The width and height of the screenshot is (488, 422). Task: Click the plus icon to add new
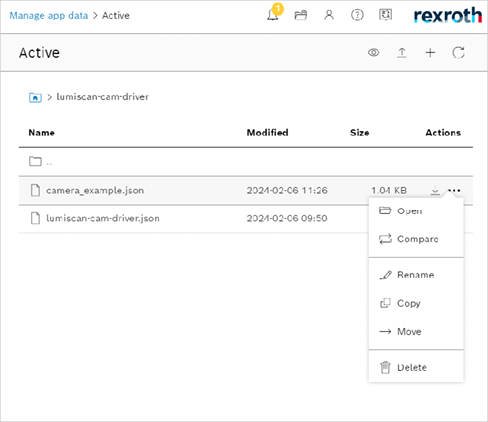coord(430,53)
